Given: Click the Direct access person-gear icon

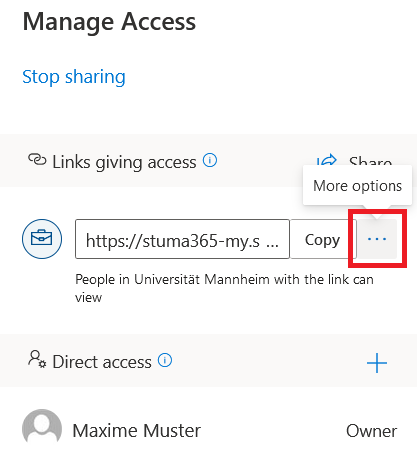Looking at the screenshot, I should click(x=37, y=359).
